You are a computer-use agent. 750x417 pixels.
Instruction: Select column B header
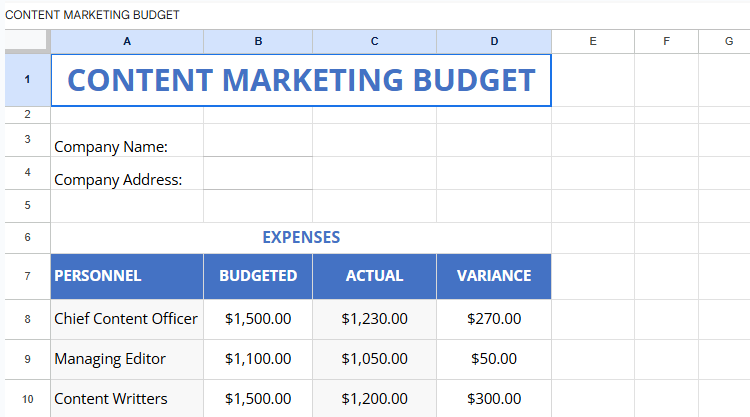(x=258, y=41)
